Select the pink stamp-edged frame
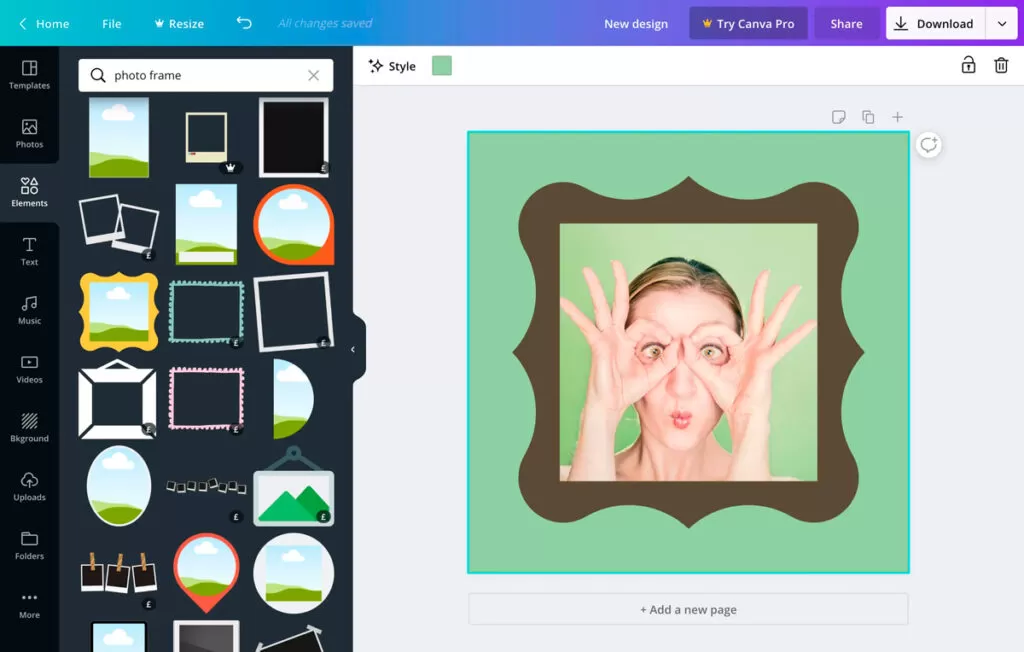The image size is (1024, 652). (x=206, y=399)
